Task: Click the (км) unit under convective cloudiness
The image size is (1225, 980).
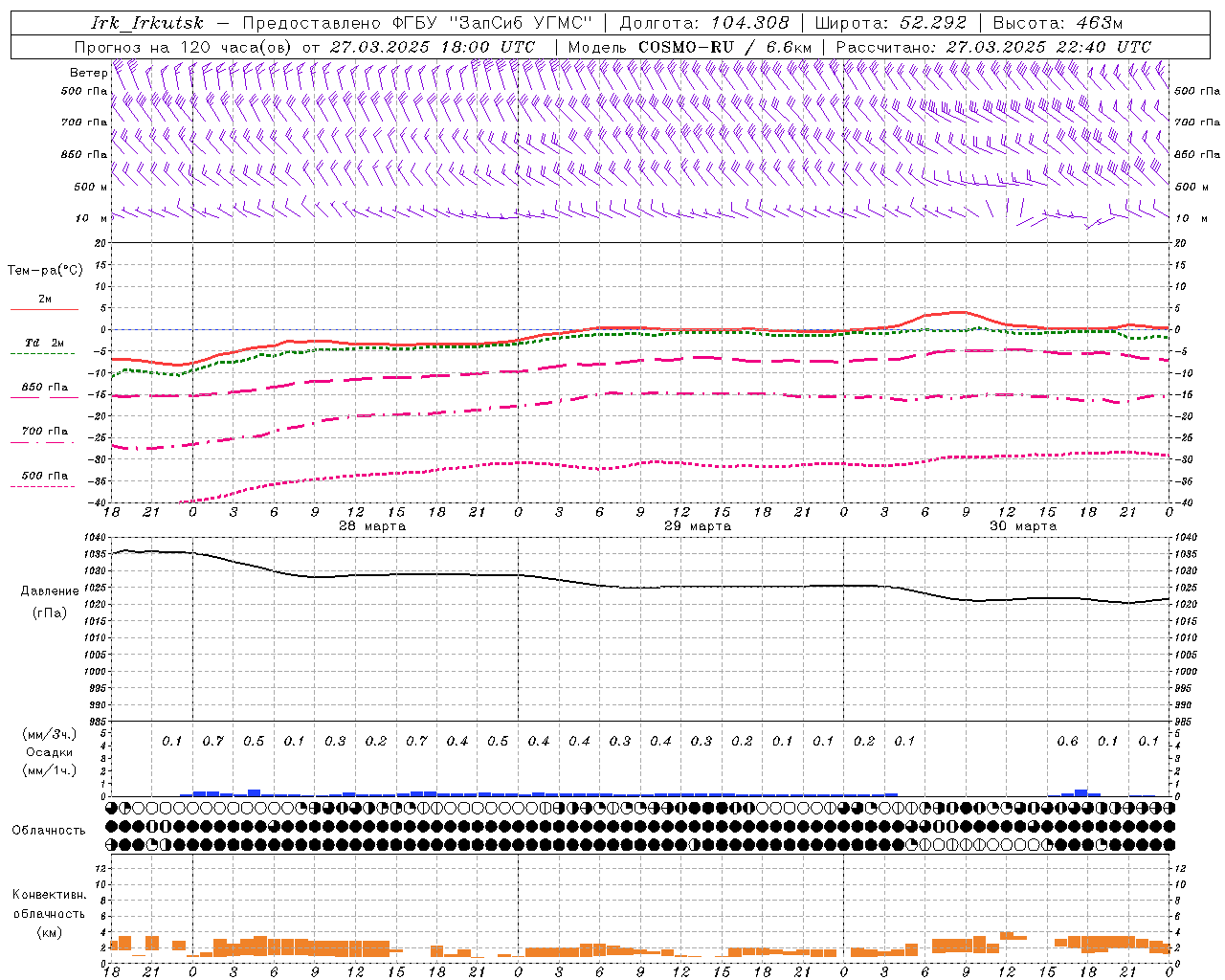Action: coord(49,931)
